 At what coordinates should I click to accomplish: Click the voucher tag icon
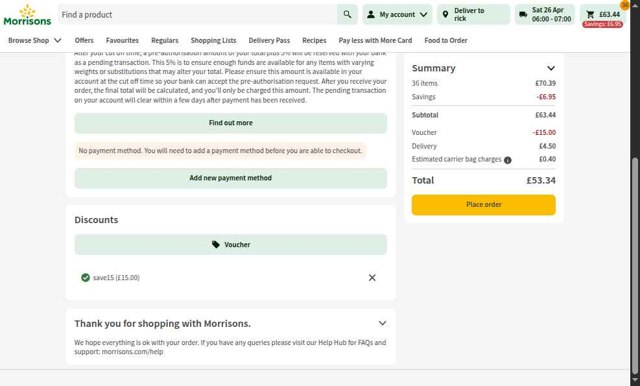coord(216,244)
